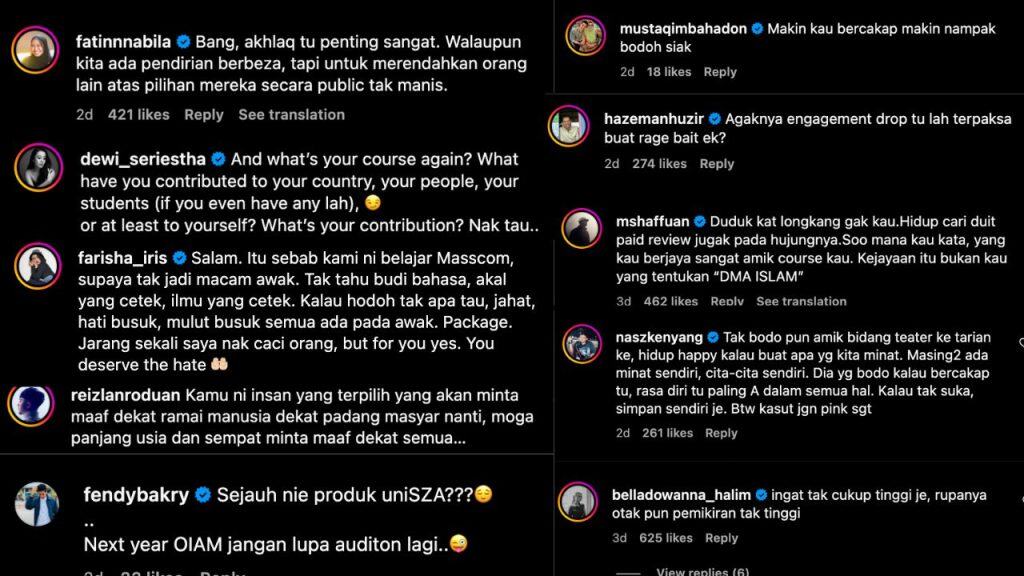See translation of mshaffuan's comment
Viewport: 1024px width, 576px height.
[x=801, y=302]
